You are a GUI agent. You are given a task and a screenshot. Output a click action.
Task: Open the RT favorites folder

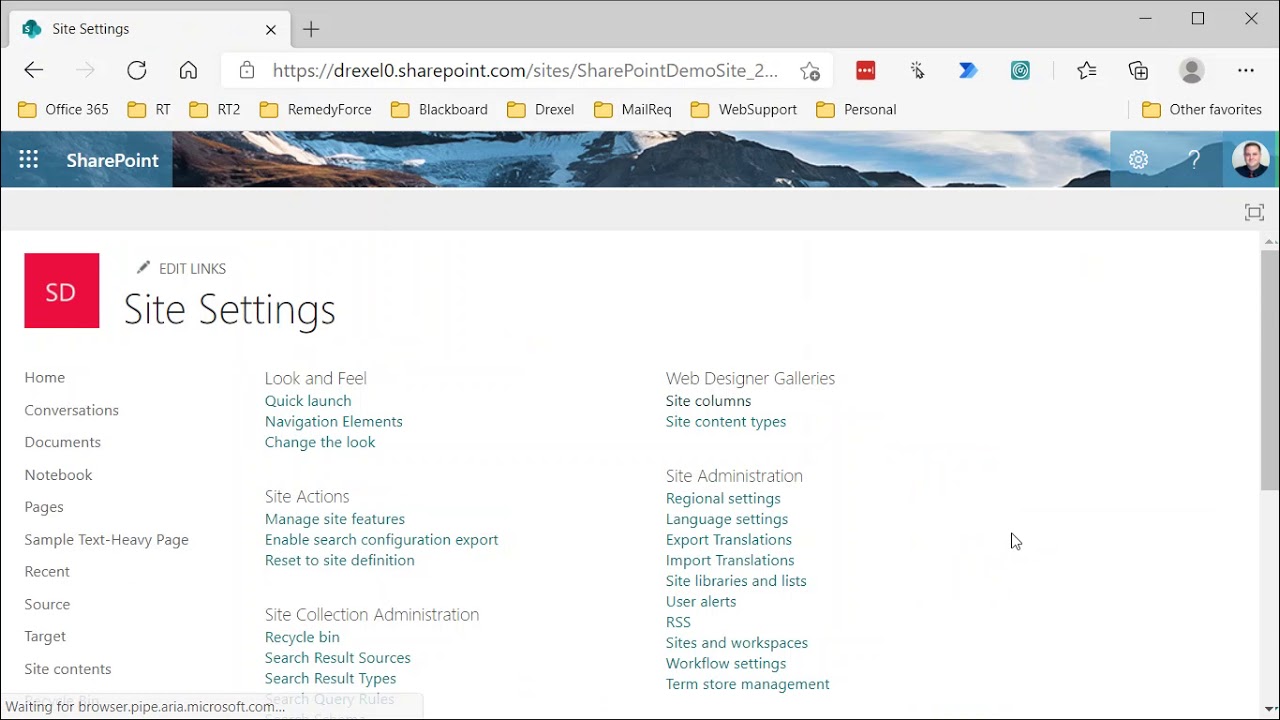(x=149, y=109)
